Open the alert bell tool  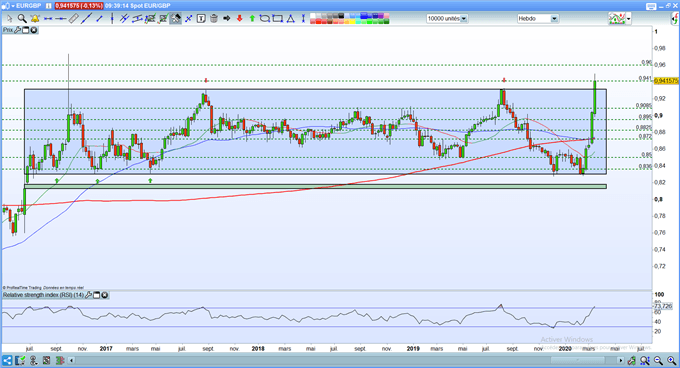click(35, 19)
